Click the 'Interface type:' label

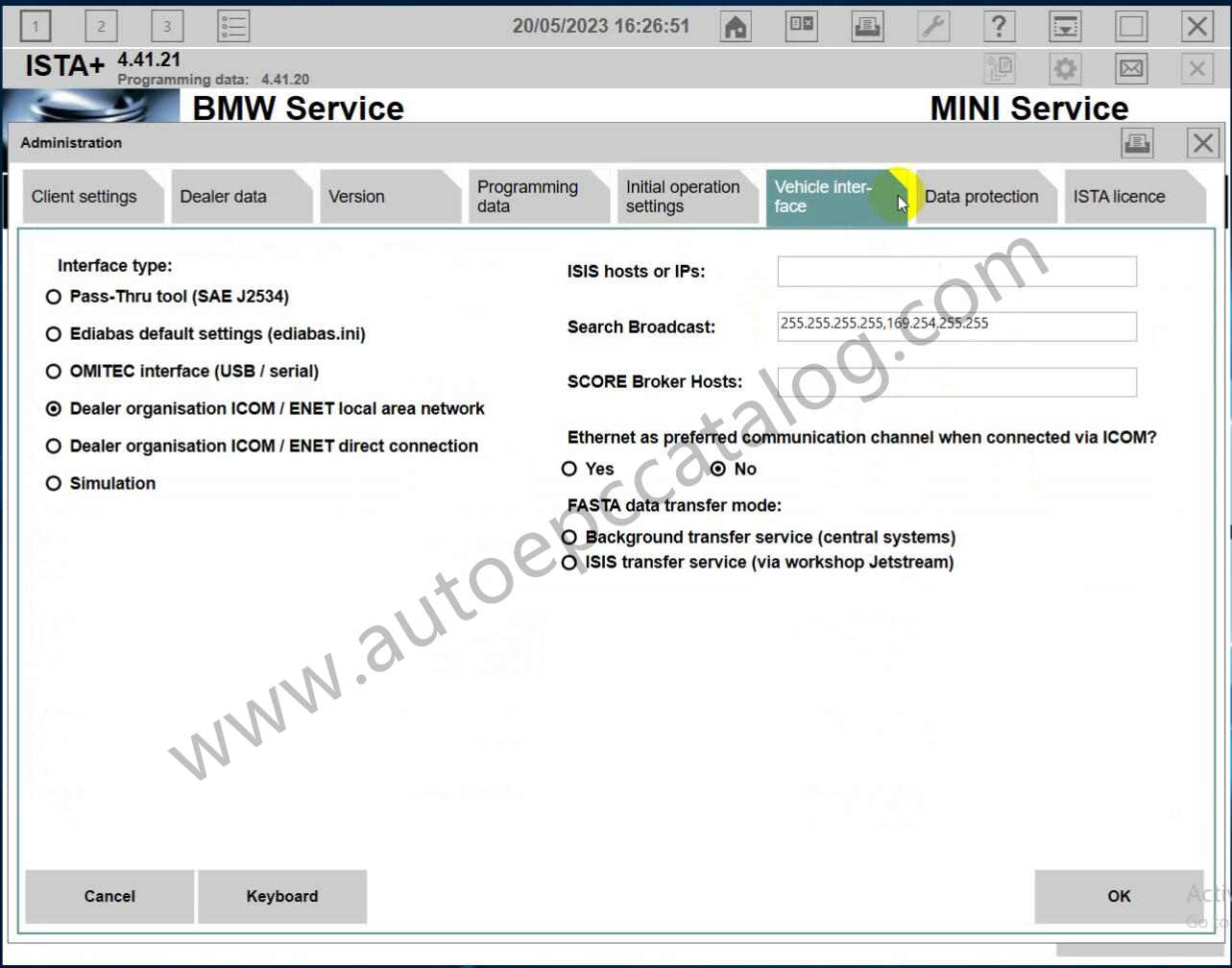point(115,266)
